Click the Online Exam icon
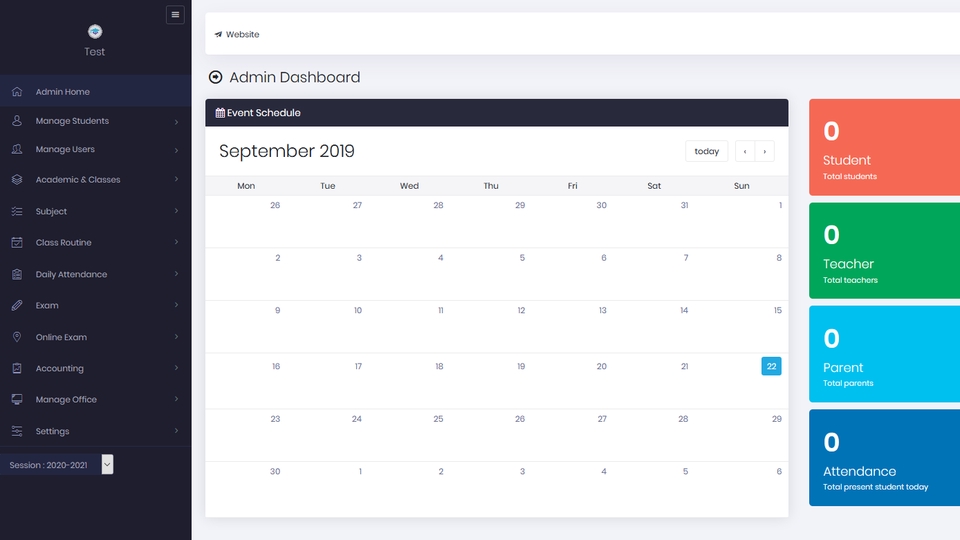Screen dimensions: 960x540 click(17, 337)
